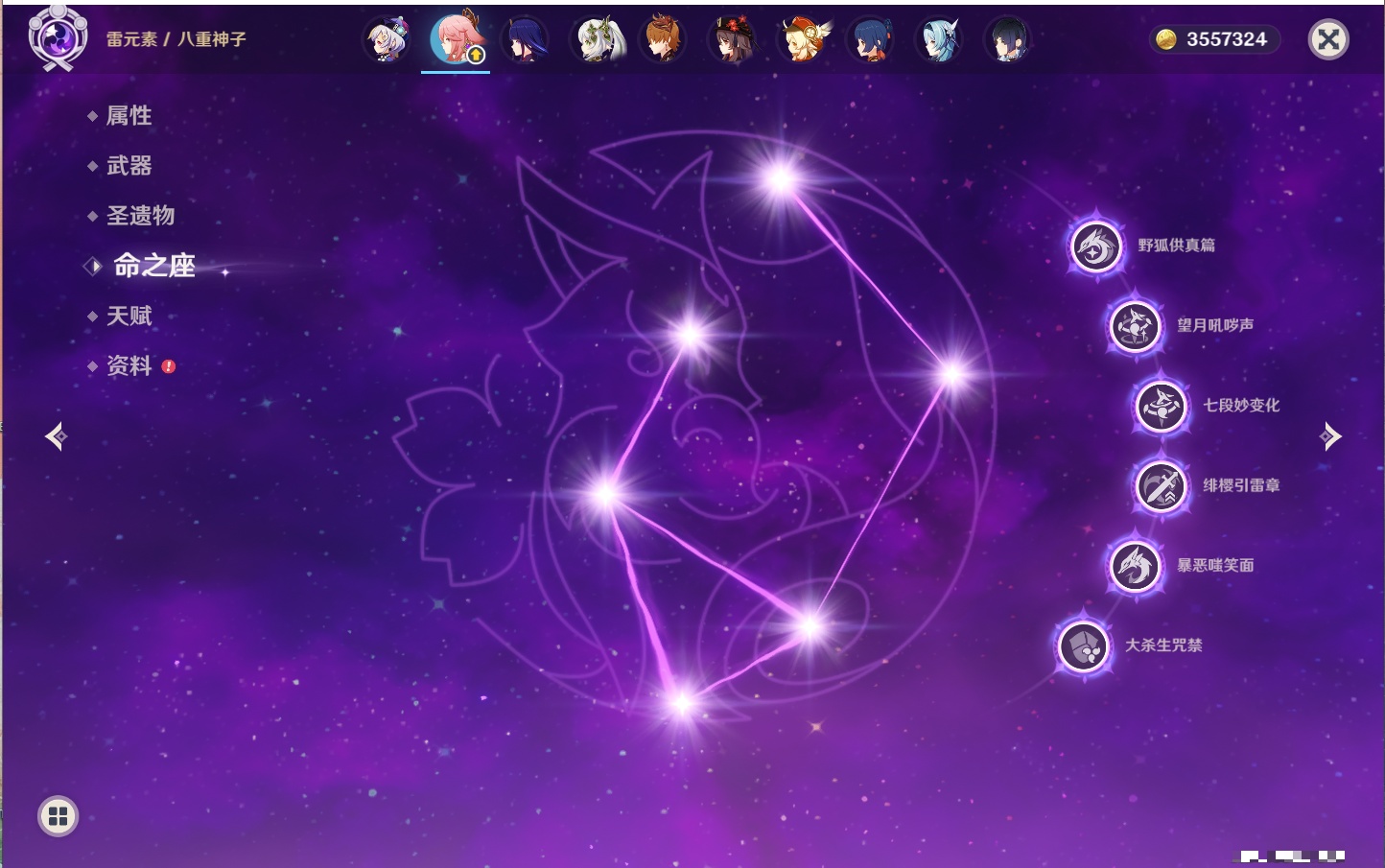
Task: Click the Mora amount 3557324
Action: click(x=1227, y=39)
